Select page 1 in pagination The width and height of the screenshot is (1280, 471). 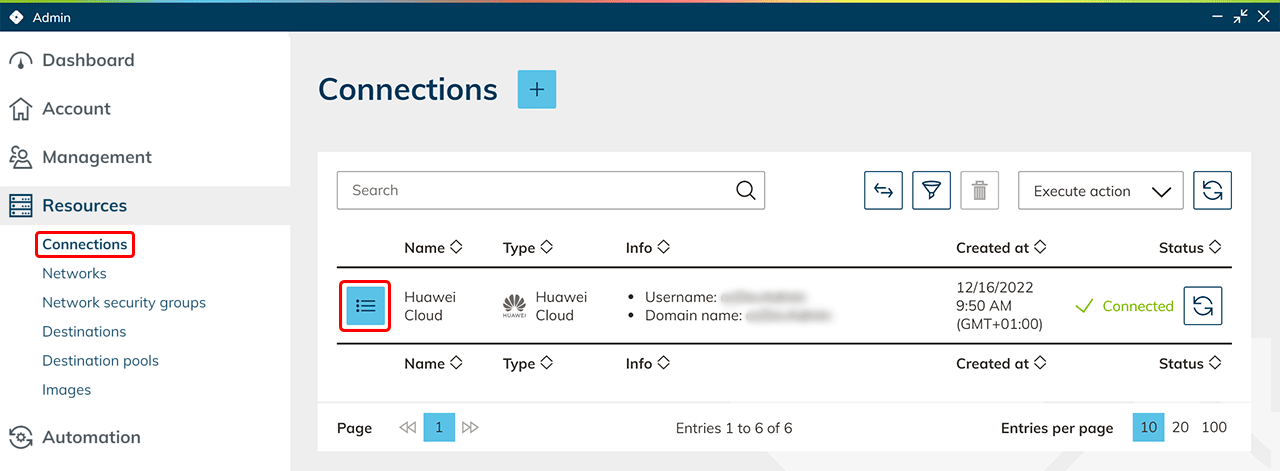[x=439, y=428]
